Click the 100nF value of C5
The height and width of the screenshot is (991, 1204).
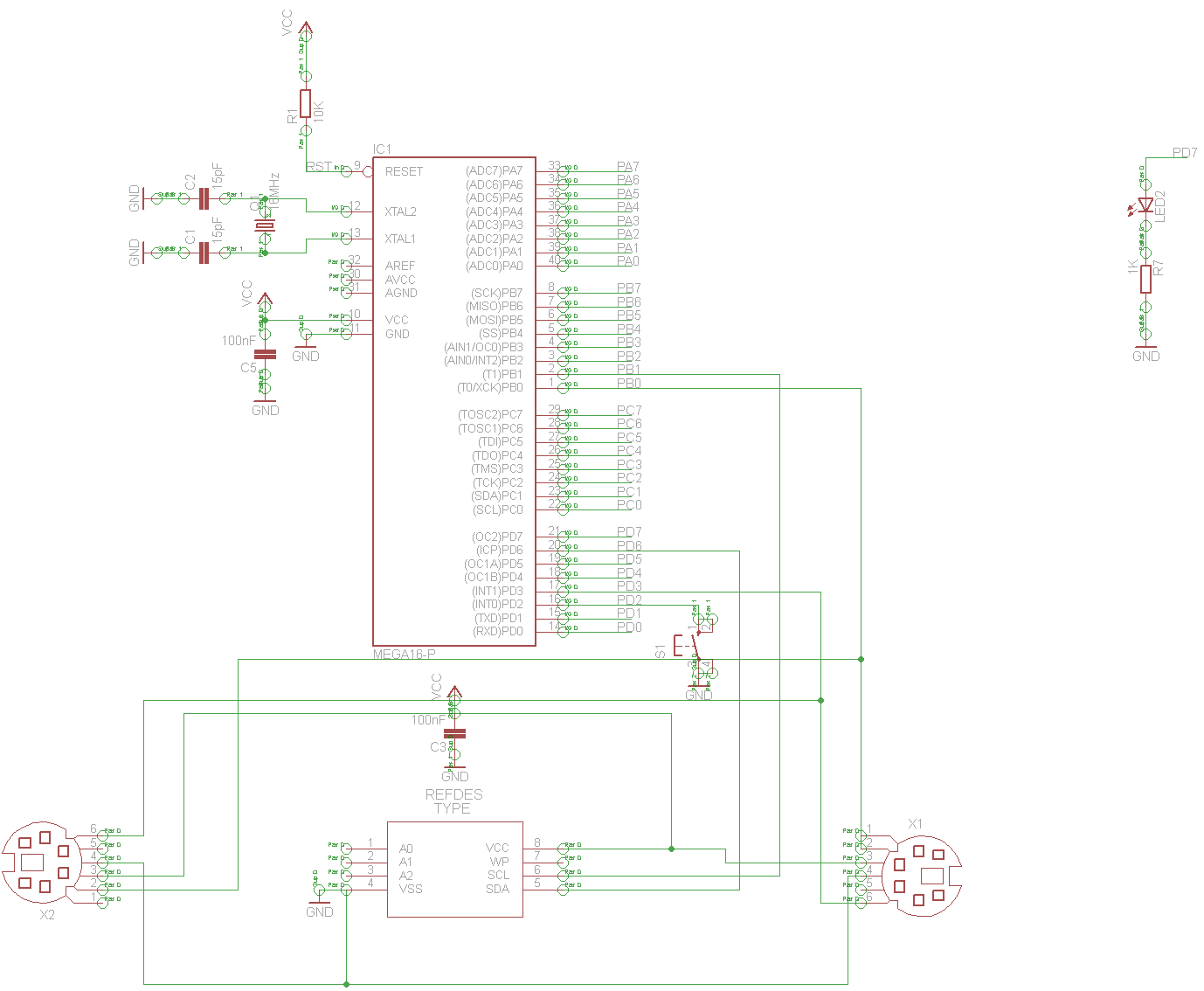point(239,340)
